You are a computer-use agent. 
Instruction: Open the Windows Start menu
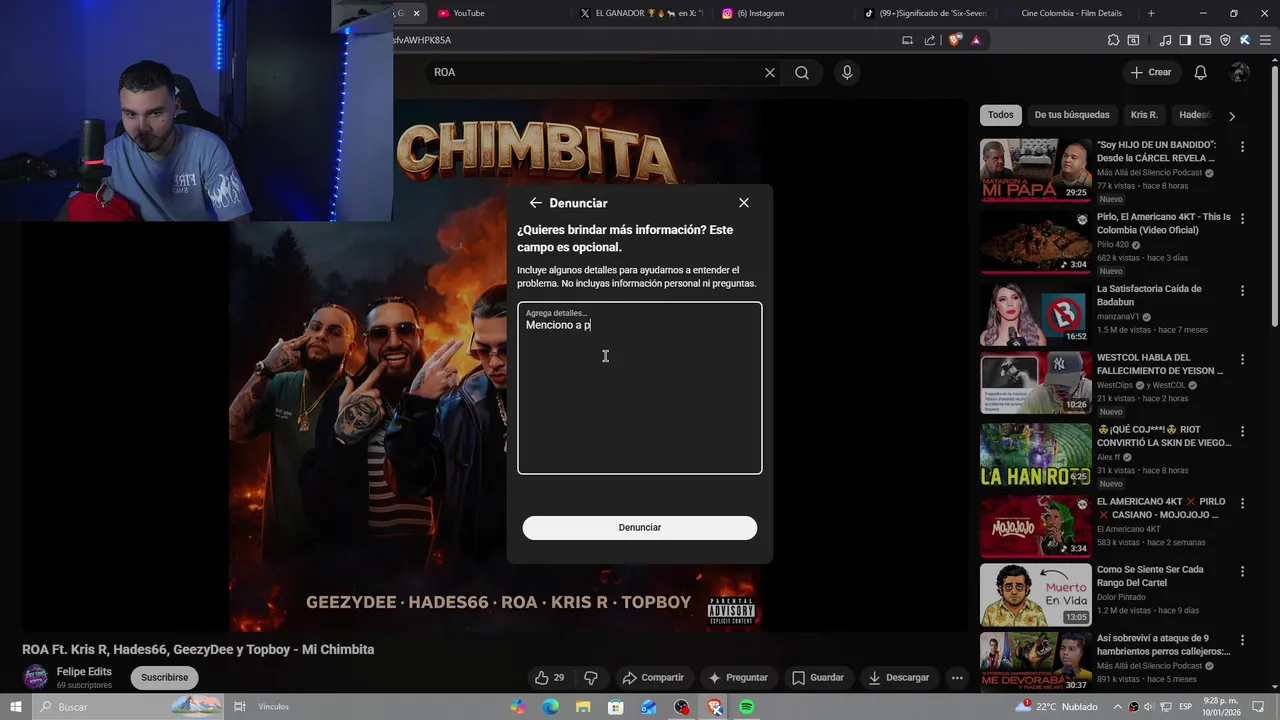[17, 707]
